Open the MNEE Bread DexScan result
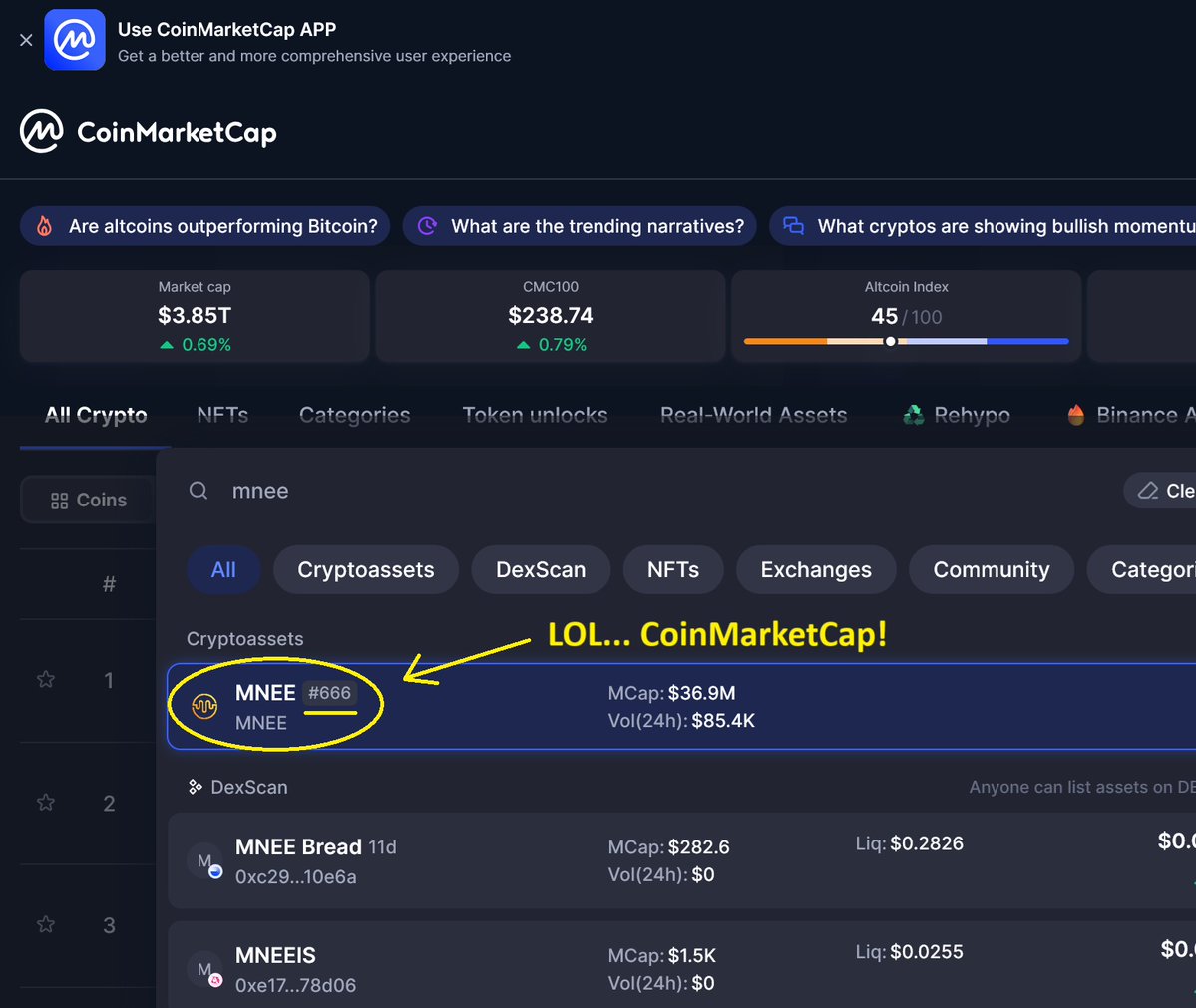 click(681, 860)
